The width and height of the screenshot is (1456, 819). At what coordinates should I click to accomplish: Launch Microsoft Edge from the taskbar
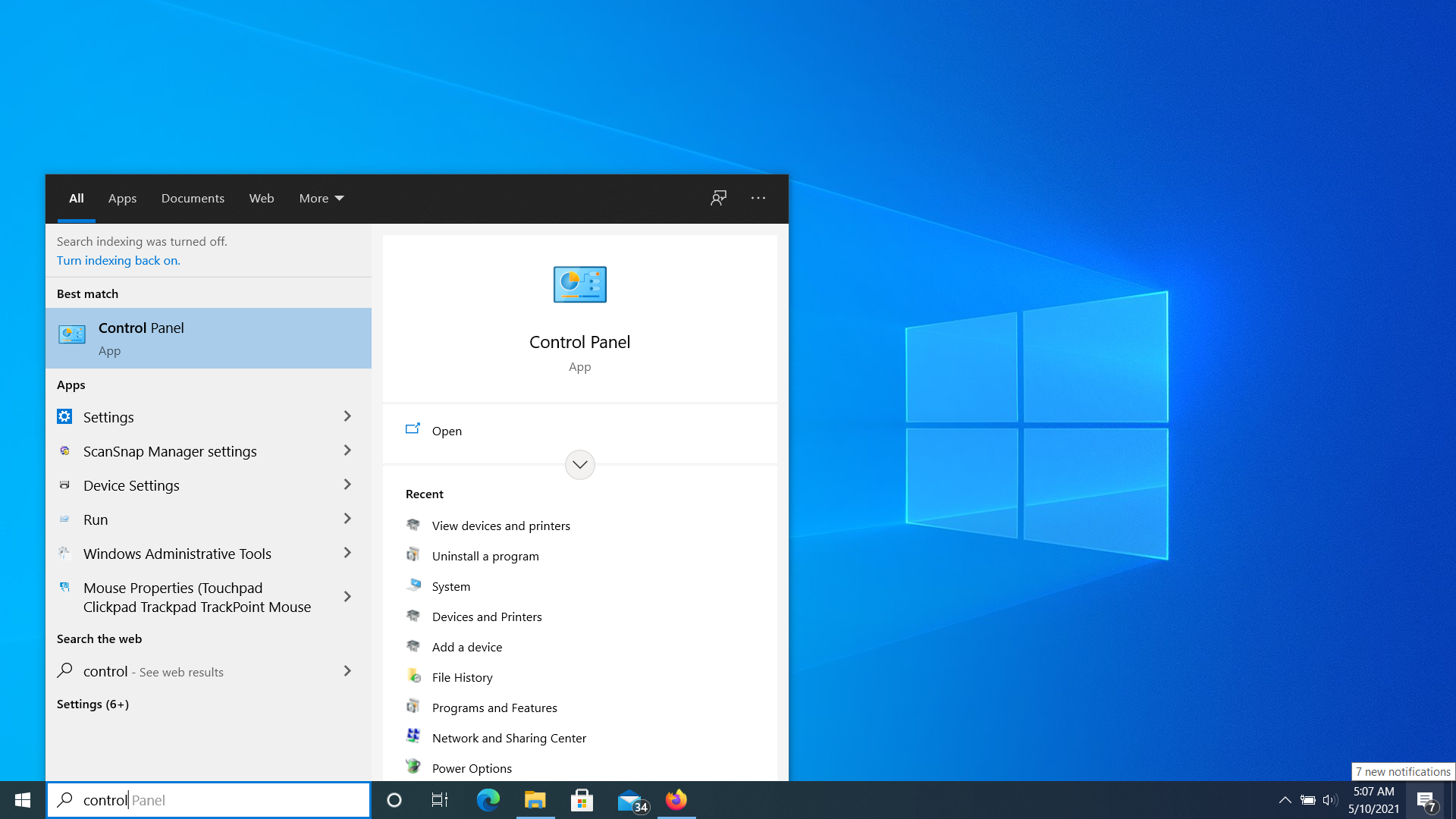point(488,800)
